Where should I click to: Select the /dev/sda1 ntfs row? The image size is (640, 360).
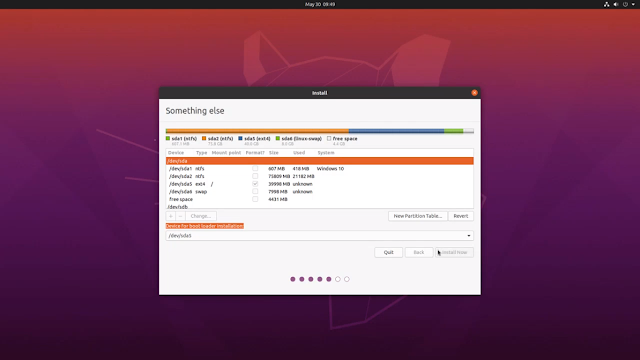pos(320,169)
